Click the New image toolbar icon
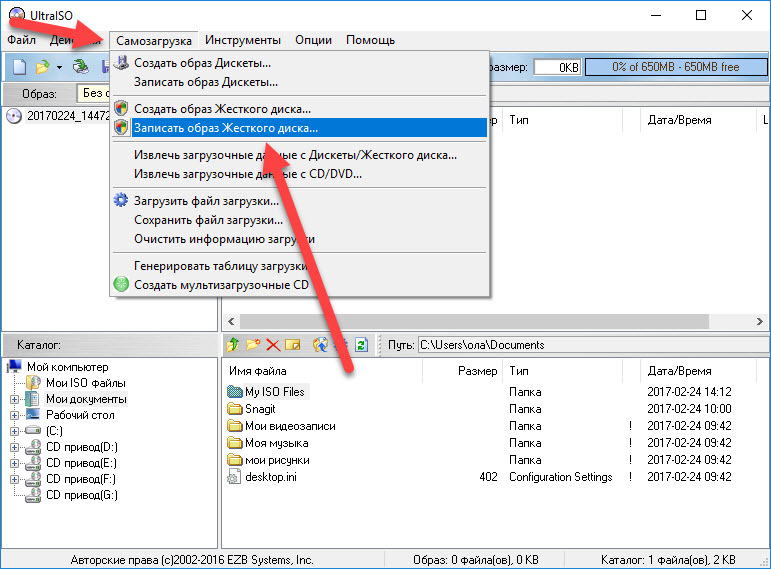 [x=19, y=67]
